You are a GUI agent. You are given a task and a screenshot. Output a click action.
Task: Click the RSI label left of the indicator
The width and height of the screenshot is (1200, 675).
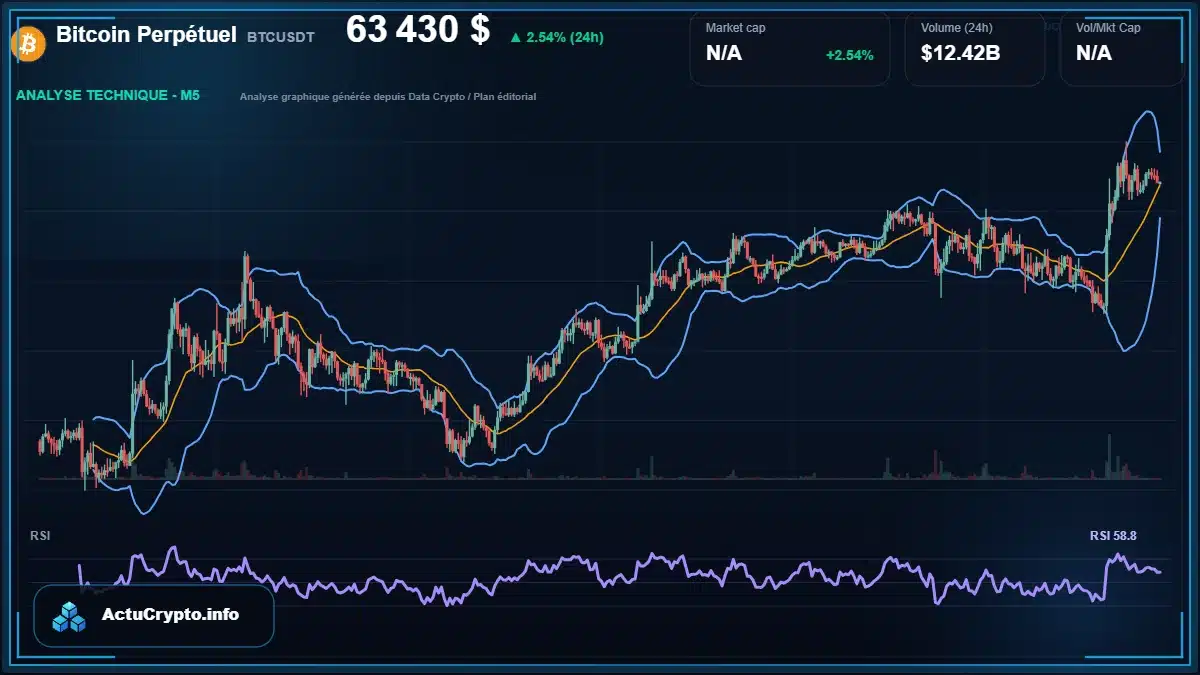[40, 536]
